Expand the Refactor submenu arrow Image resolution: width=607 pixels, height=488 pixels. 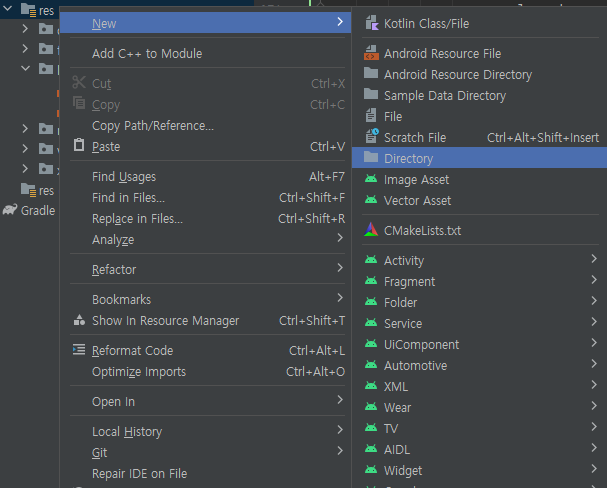pos(340,268)
